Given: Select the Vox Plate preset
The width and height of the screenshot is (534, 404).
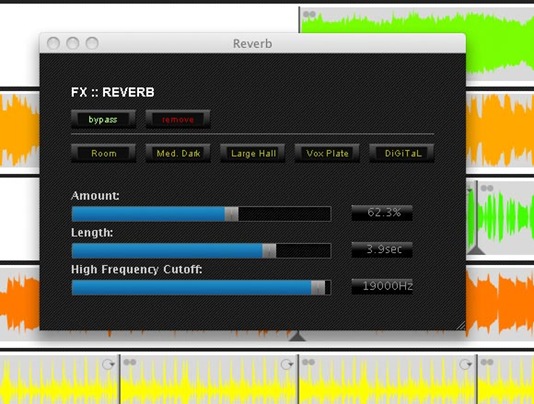Looking at the screenshot, I should [327, 153].
